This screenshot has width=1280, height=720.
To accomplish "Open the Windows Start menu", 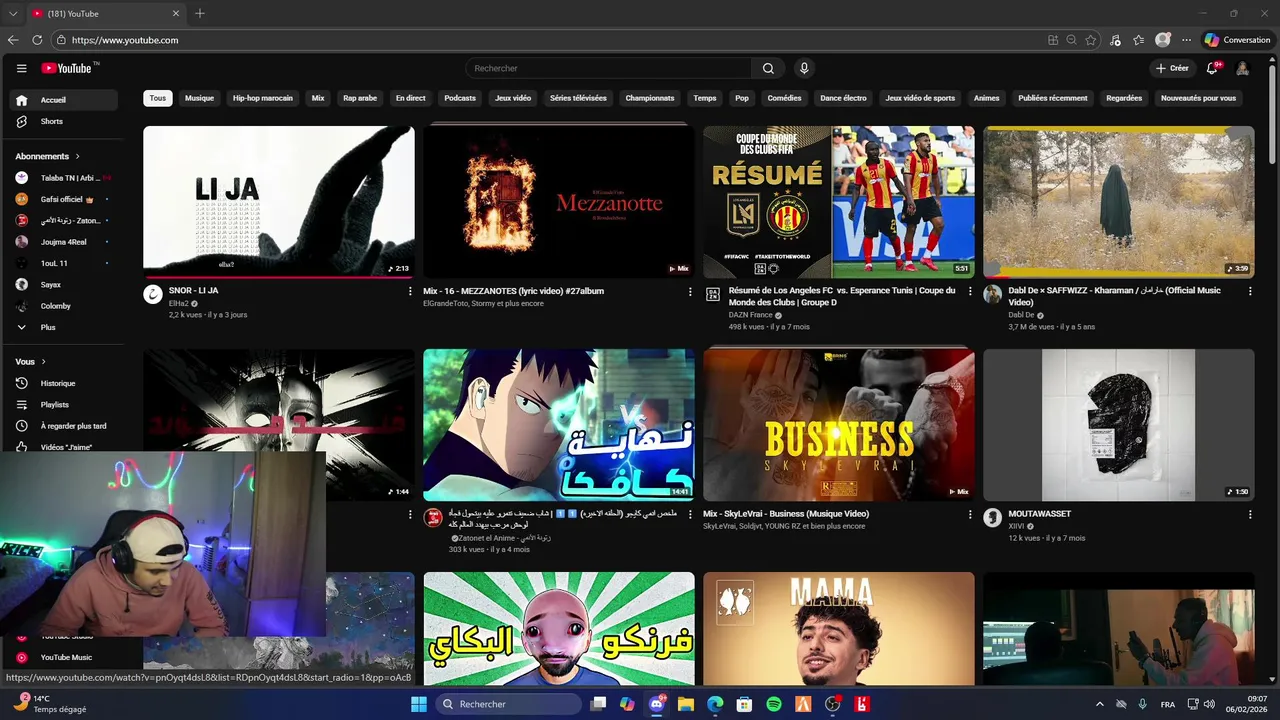I will 418,704.
